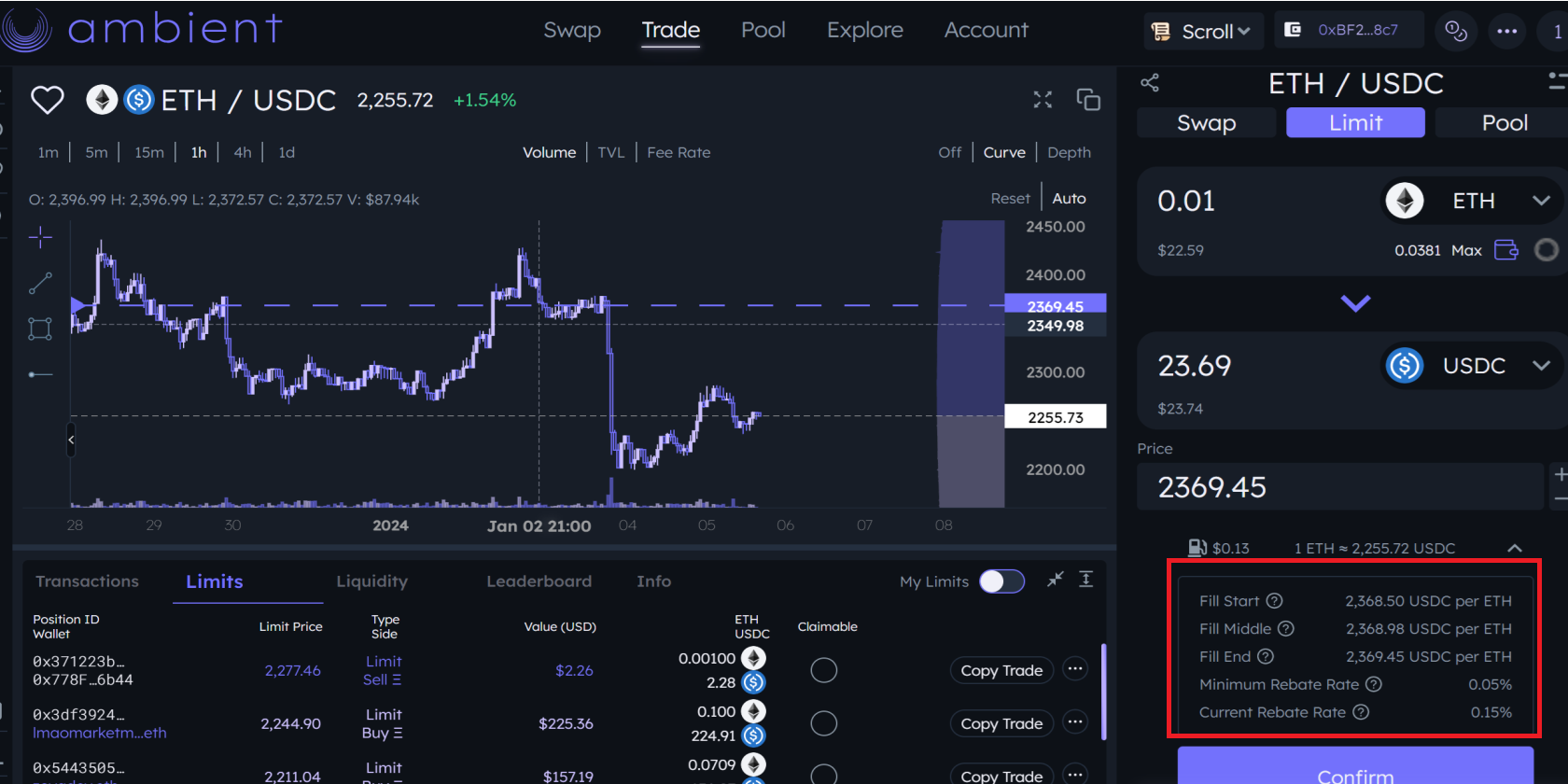Select the horizontal ray drawing tool

pyautogui.click(x=40, y=374)
